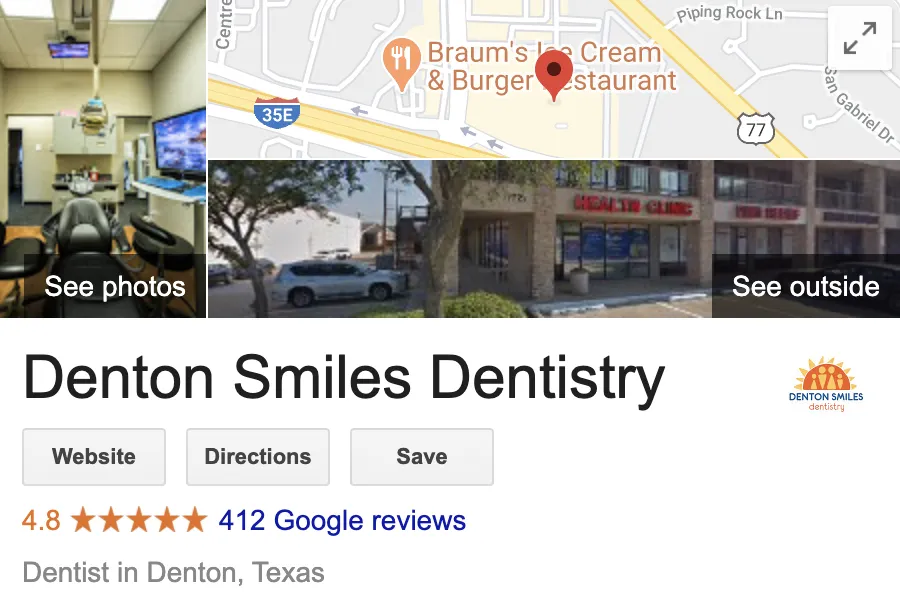
Task: View See photos of dental office
Action: 115,286
